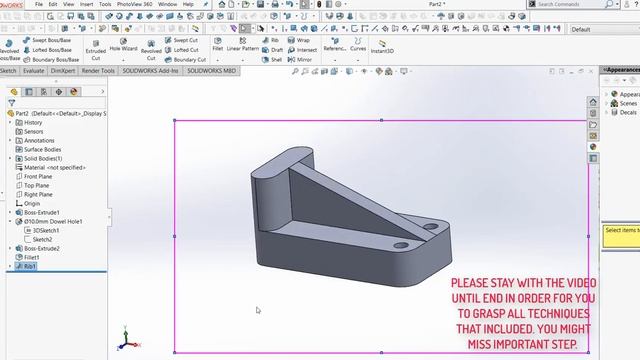Switch to the PropertyManager tab icon
The image size is (640, 360).
[x=29, y=92]
